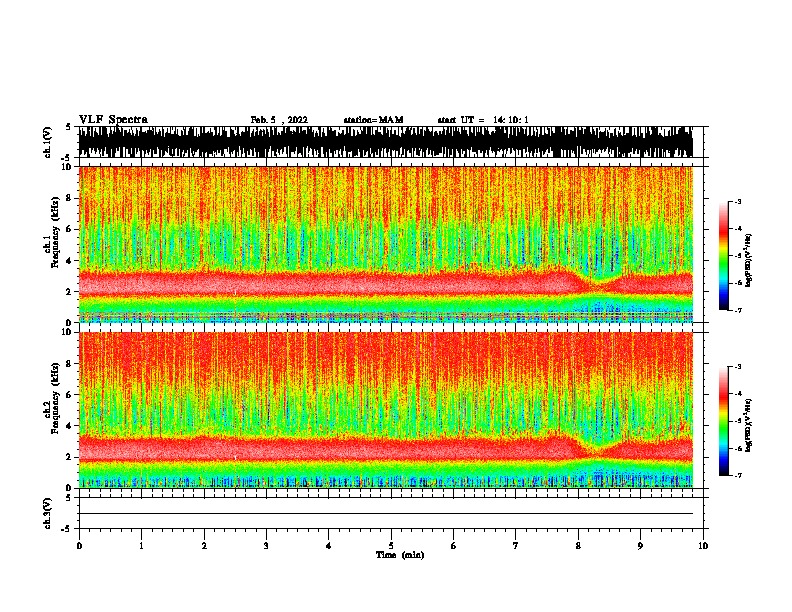
Task: Click the time axis tick label "10"
Action: (703, 546)
